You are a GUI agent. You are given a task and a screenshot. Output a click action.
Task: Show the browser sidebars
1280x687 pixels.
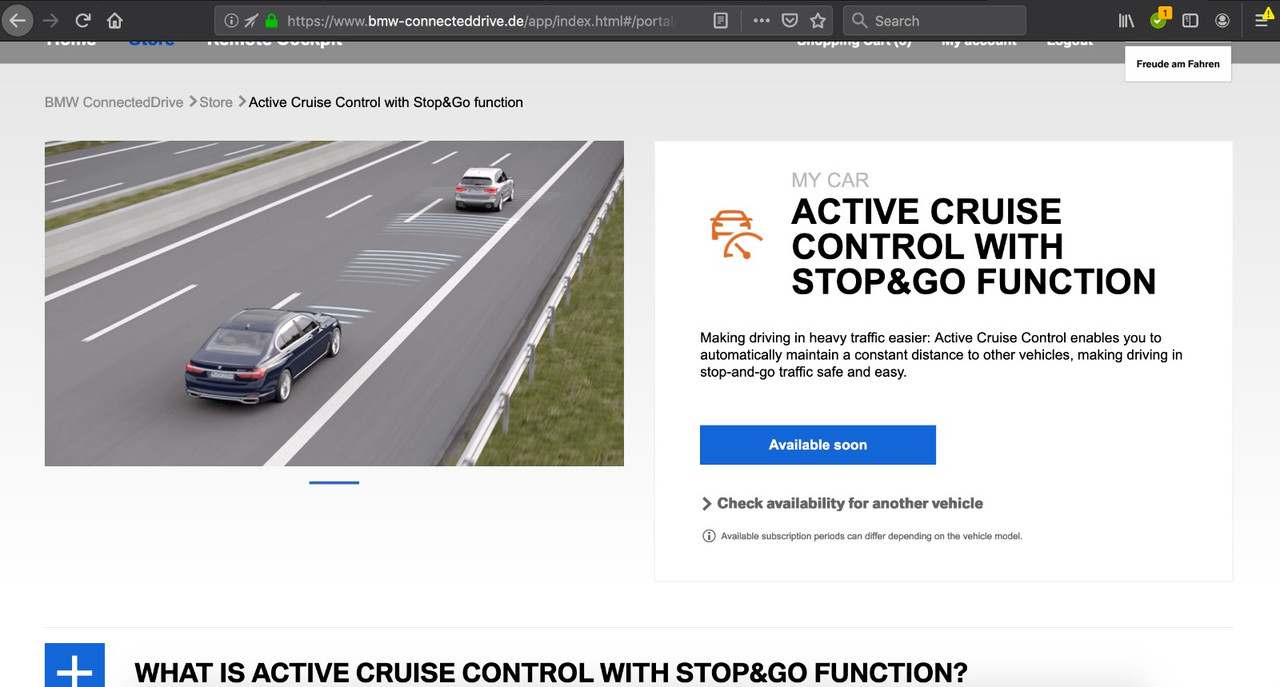pos(1190,20)
